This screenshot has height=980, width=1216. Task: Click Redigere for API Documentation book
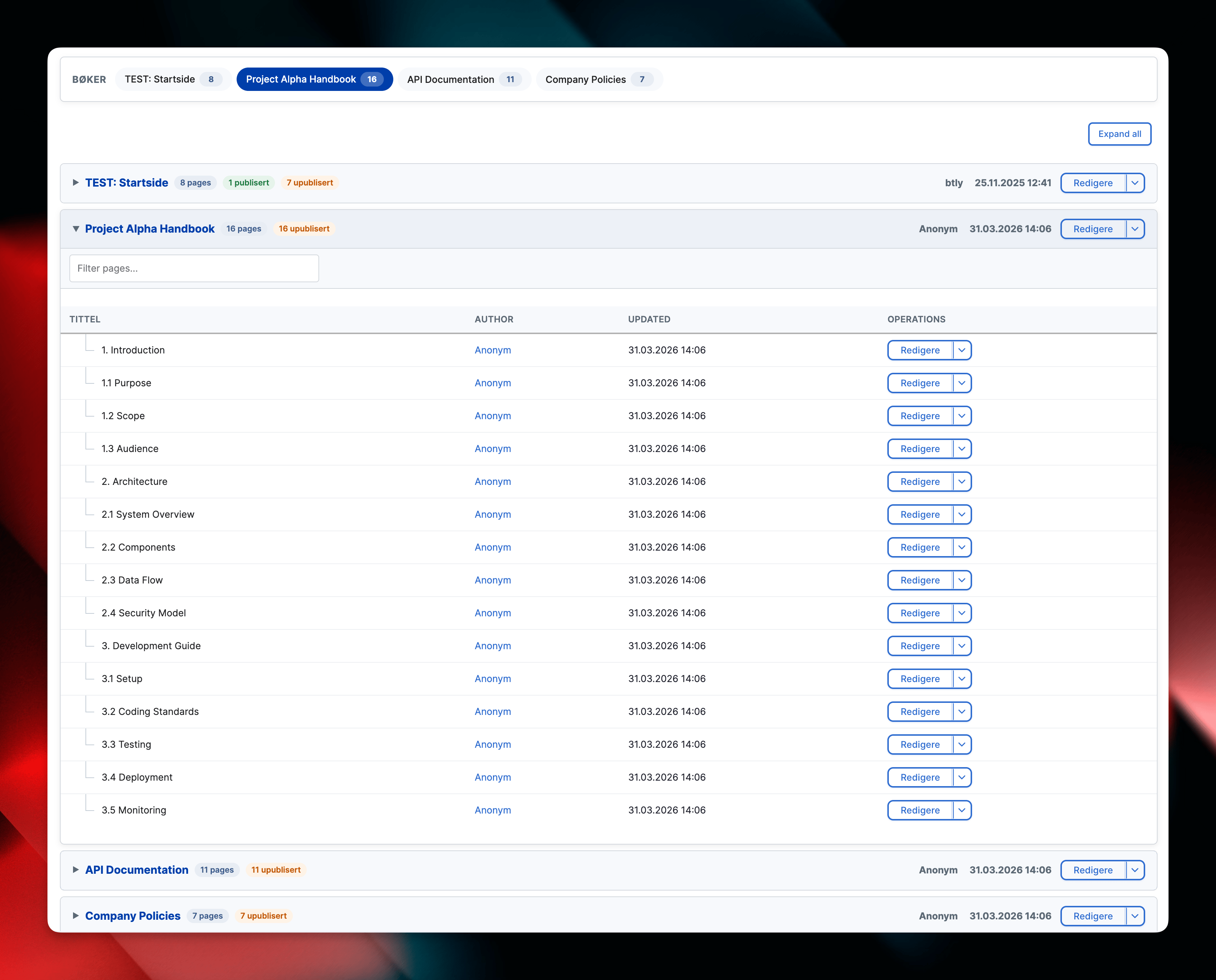point(1093,870)
